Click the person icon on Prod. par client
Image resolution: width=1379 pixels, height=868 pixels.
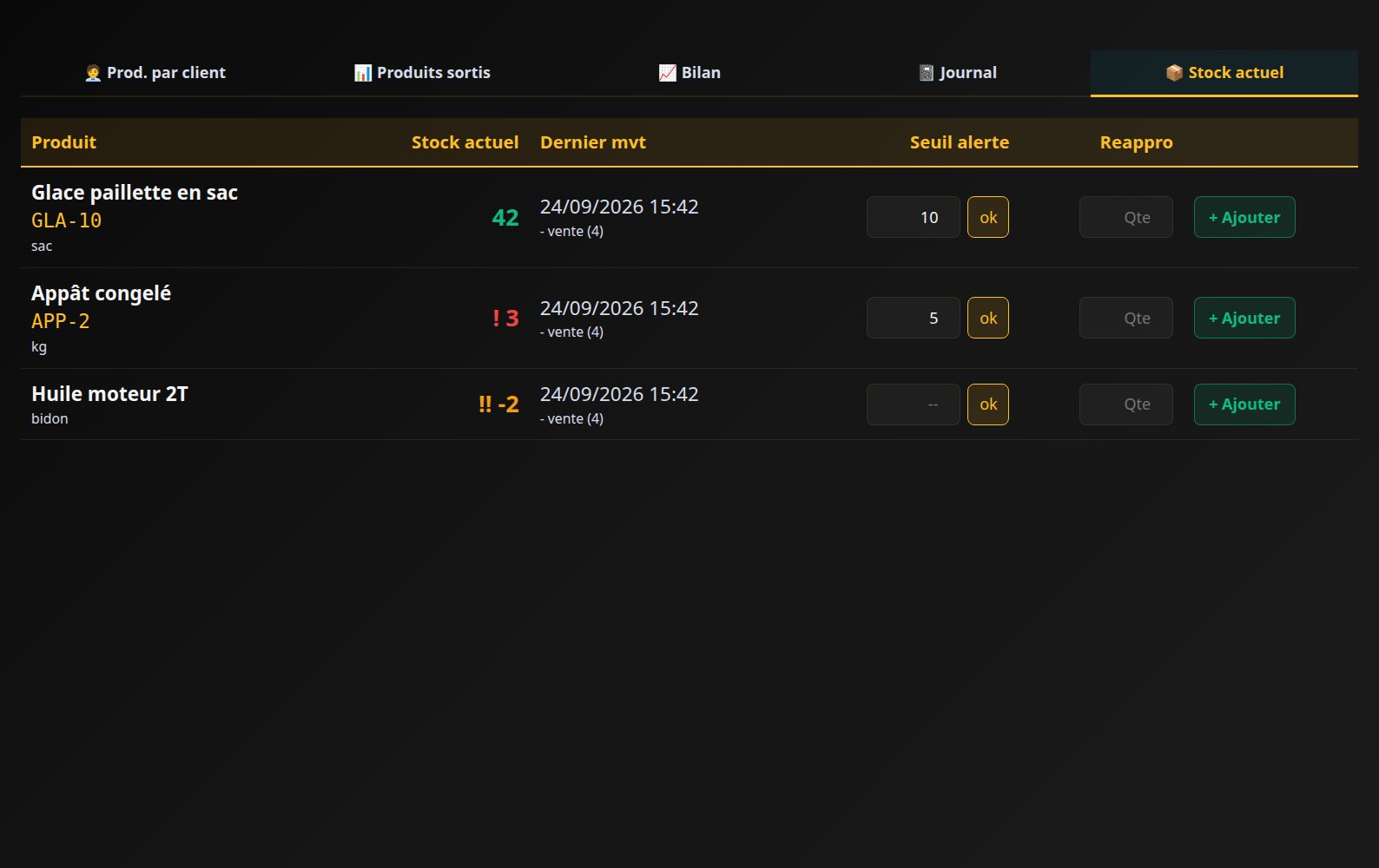click(93, 73)
